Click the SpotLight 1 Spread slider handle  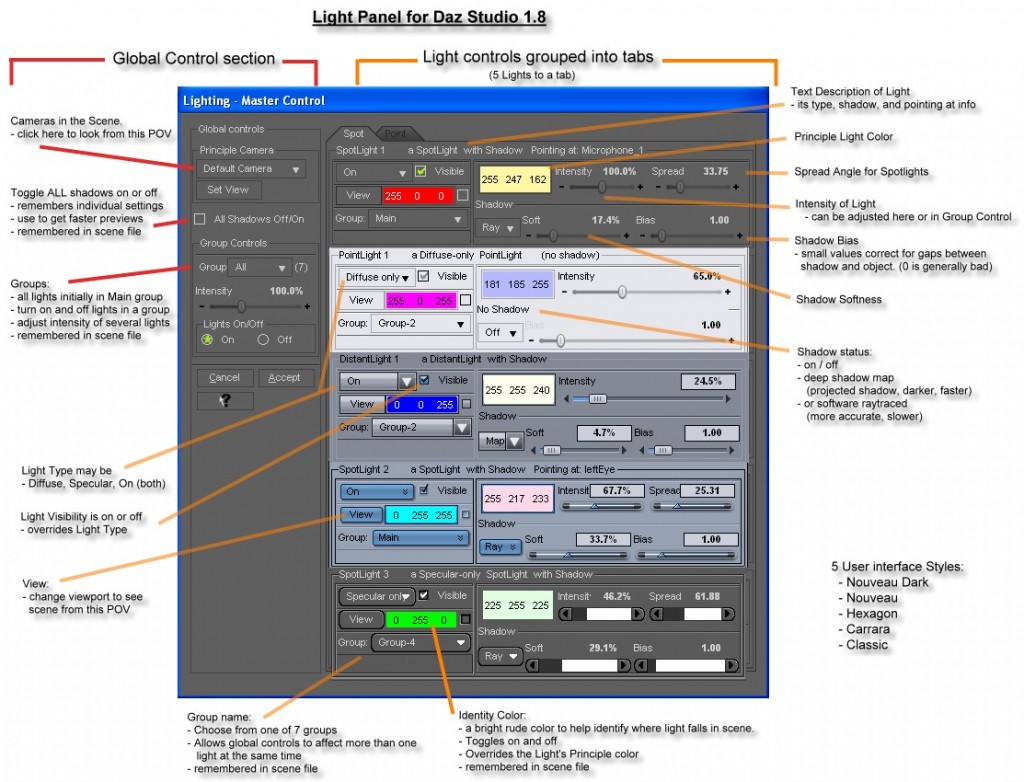[680, 187]
